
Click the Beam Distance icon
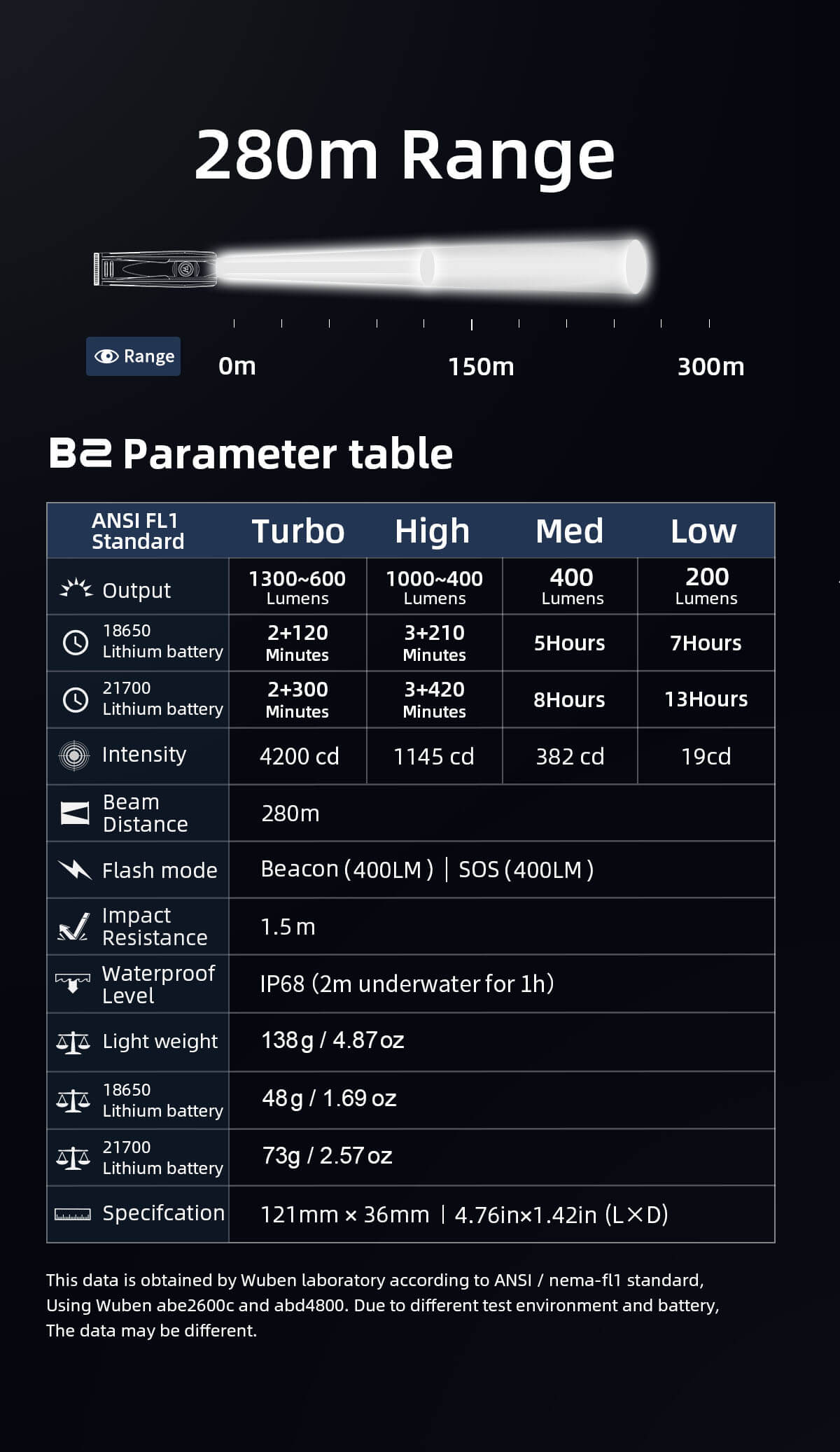tap(75, 813)
